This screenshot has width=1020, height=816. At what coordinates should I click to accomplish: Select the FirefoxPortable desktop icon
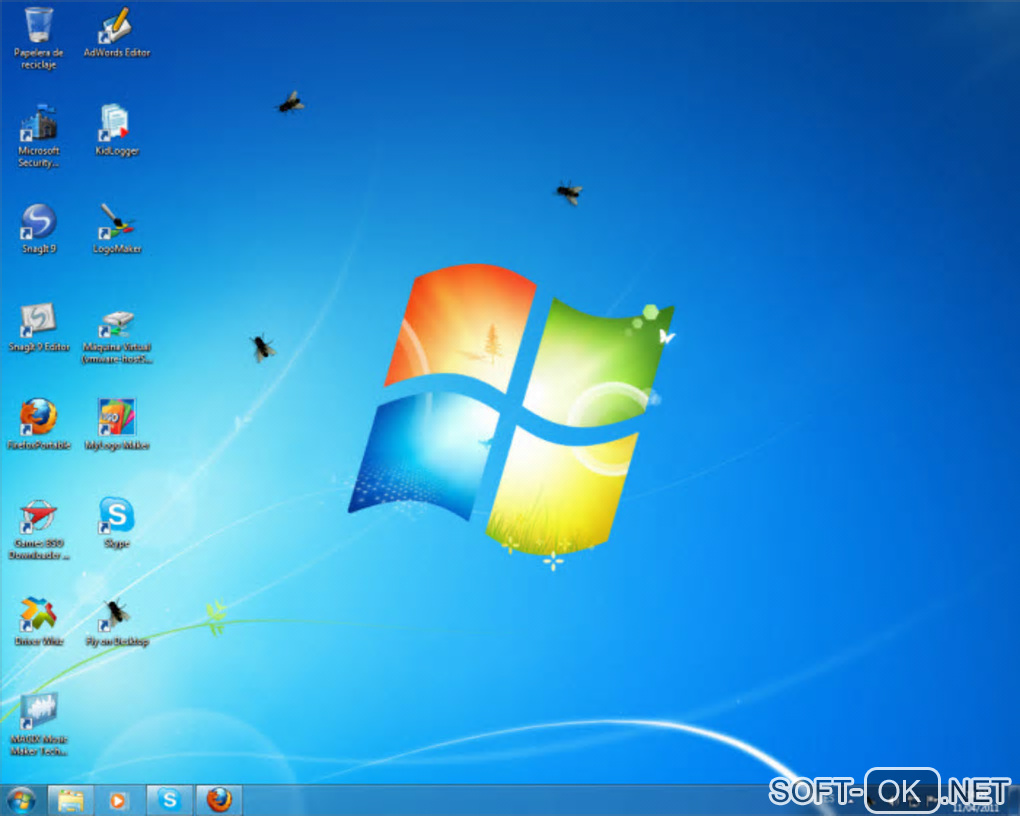(x=38, y=425)
